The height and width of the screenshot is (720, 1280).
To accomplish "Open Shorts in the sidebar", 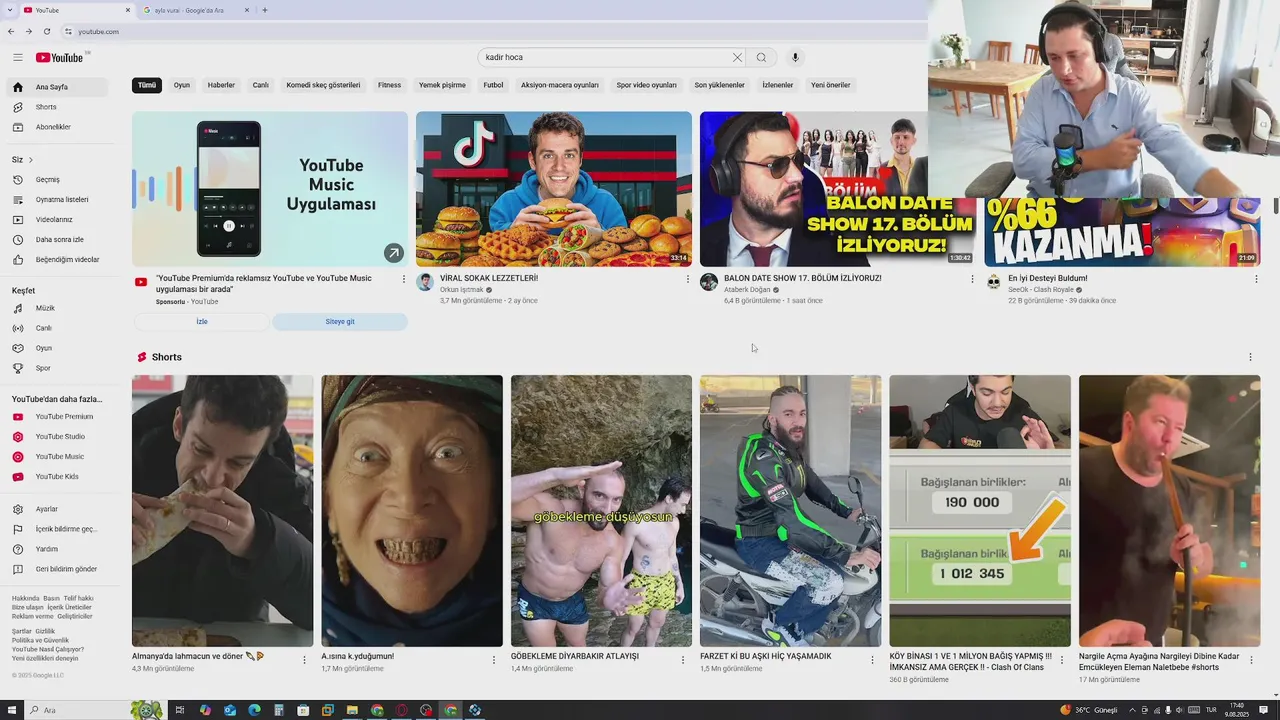I will [56, 107].
